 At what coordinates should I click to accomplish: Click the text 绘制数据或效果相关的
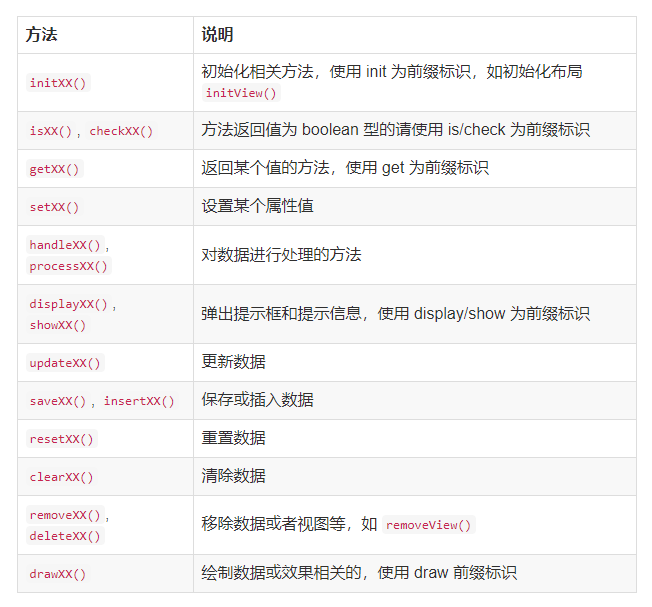coord(282,572)
